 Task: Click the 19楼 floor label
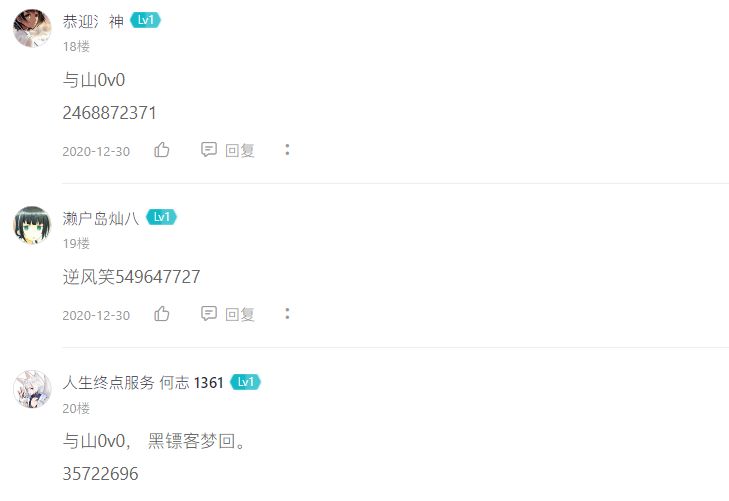(76, 244)
